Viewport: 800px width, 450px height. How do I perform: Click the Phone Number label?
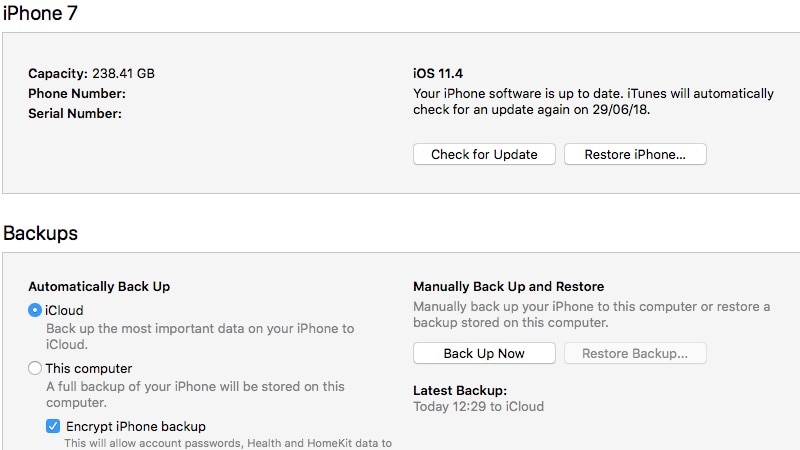pos(77,93)
